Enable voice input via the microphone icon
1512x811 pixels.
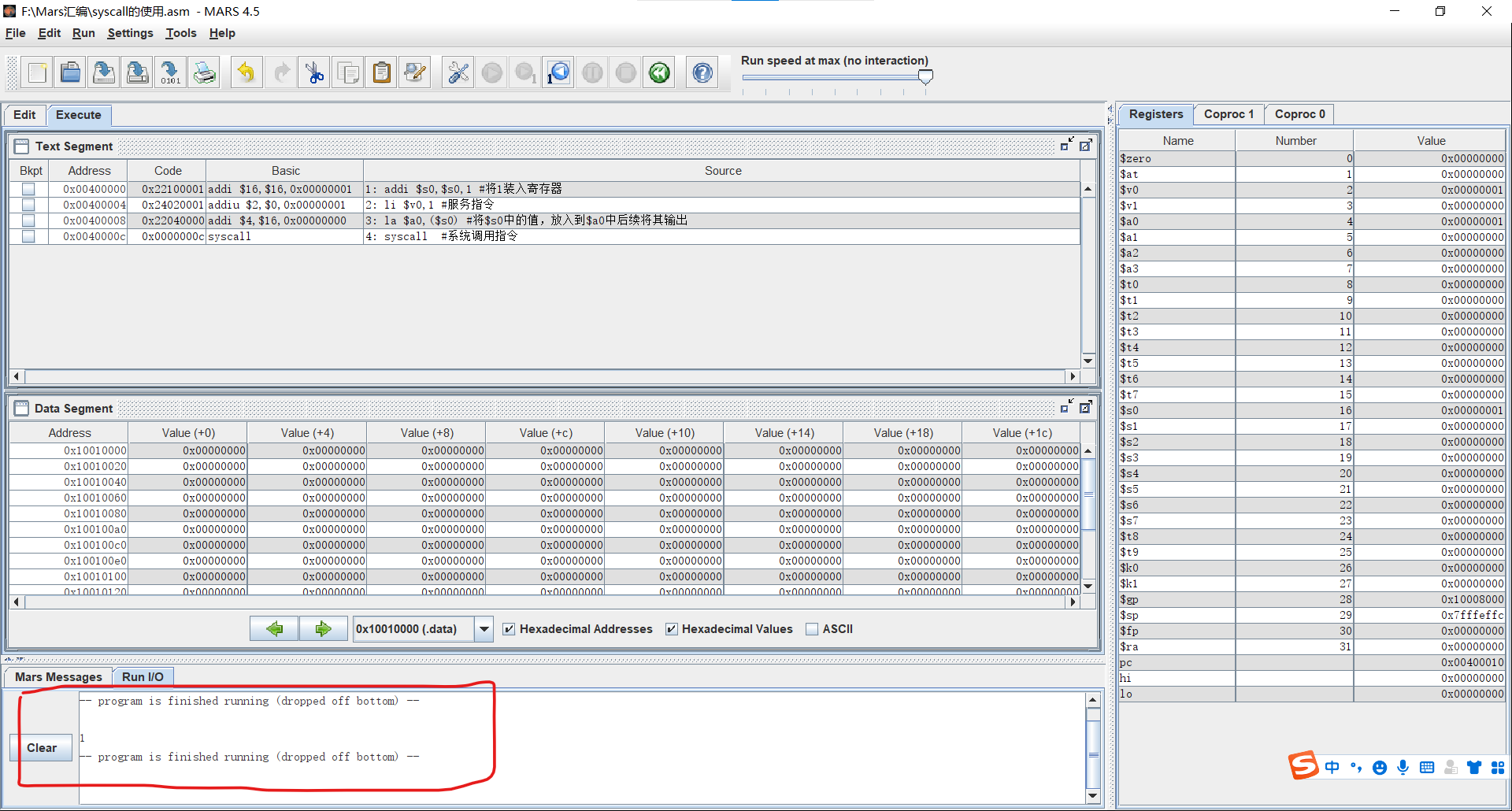tap(1403, 767)
